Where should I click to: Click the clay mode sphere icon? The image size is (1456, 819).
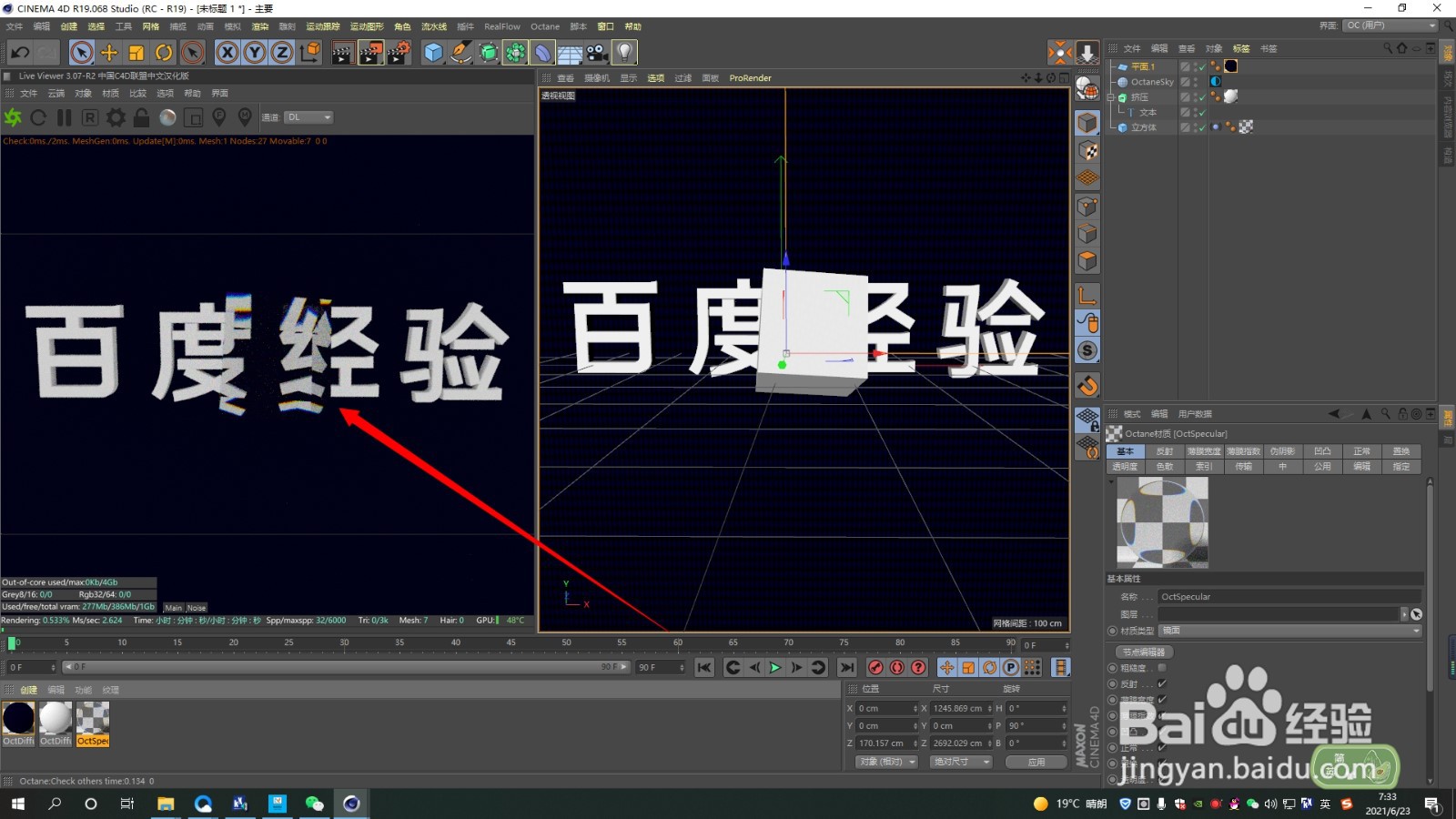[x=167, y=117]
